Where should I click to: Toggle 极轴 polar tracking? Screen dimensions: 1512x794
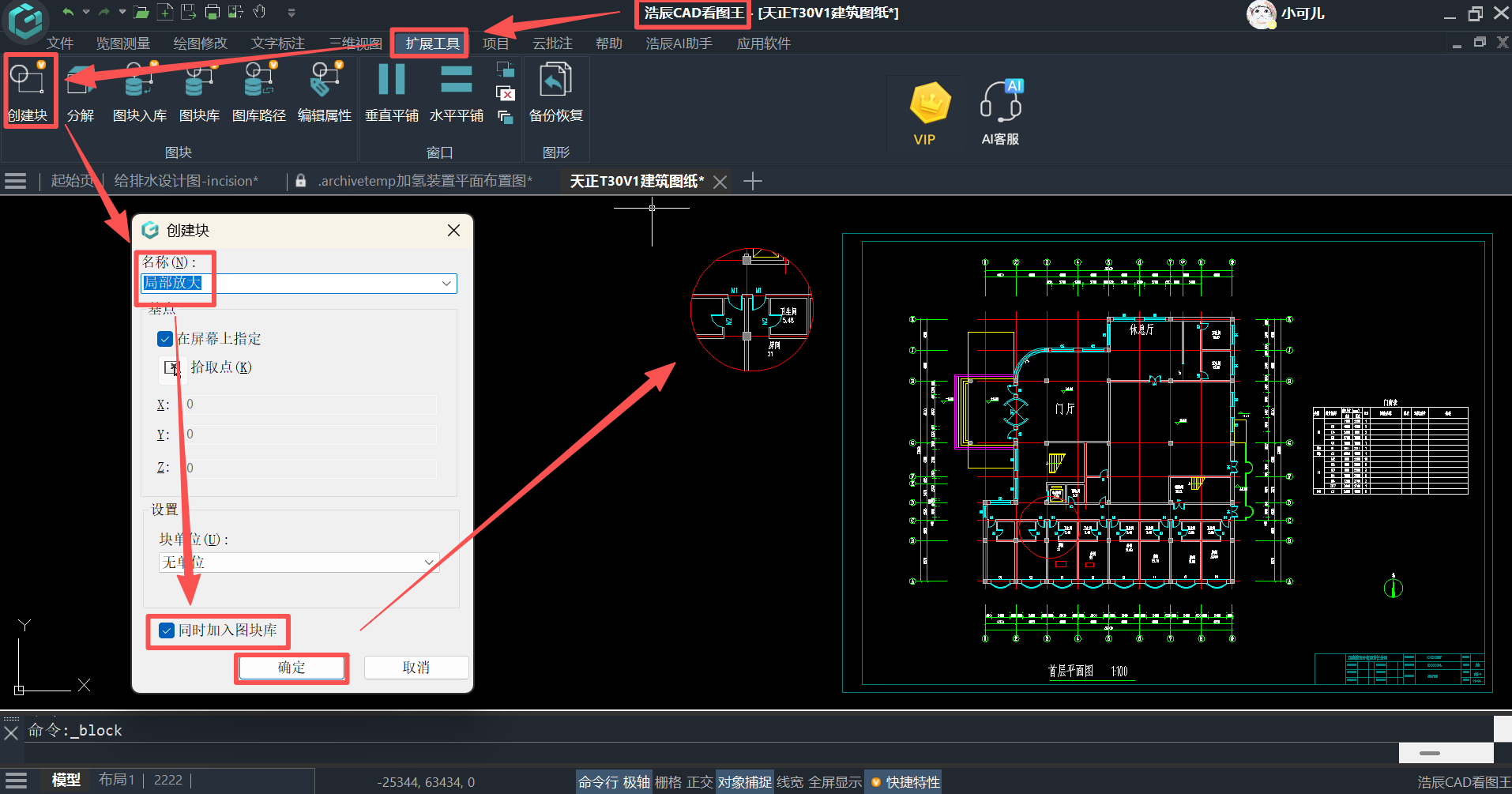pos(637,781)
